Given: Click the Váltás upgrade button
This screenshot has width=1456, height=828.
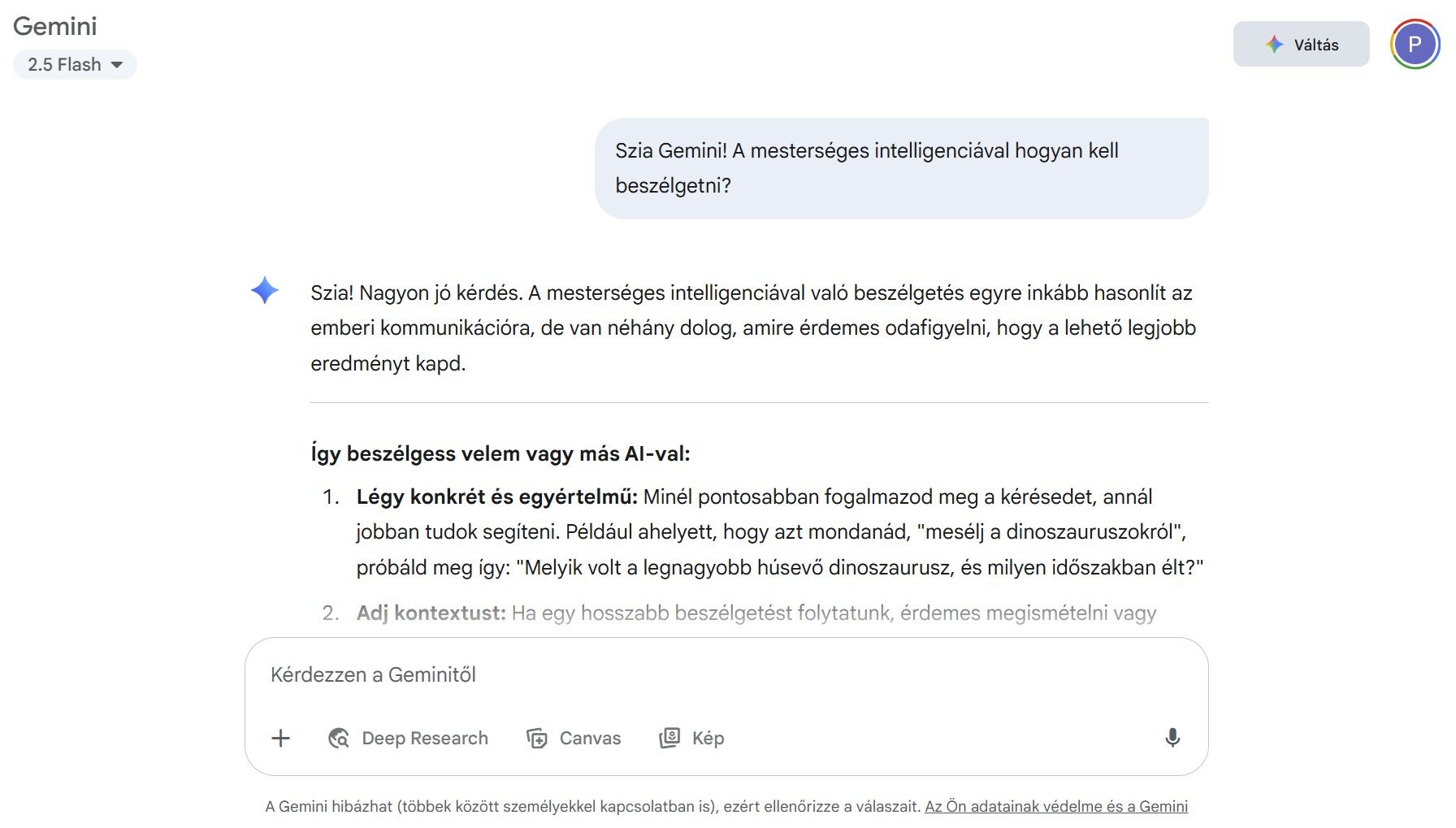Looking at the screenshot, I should pyautogui.click(x=1301, y=45).
